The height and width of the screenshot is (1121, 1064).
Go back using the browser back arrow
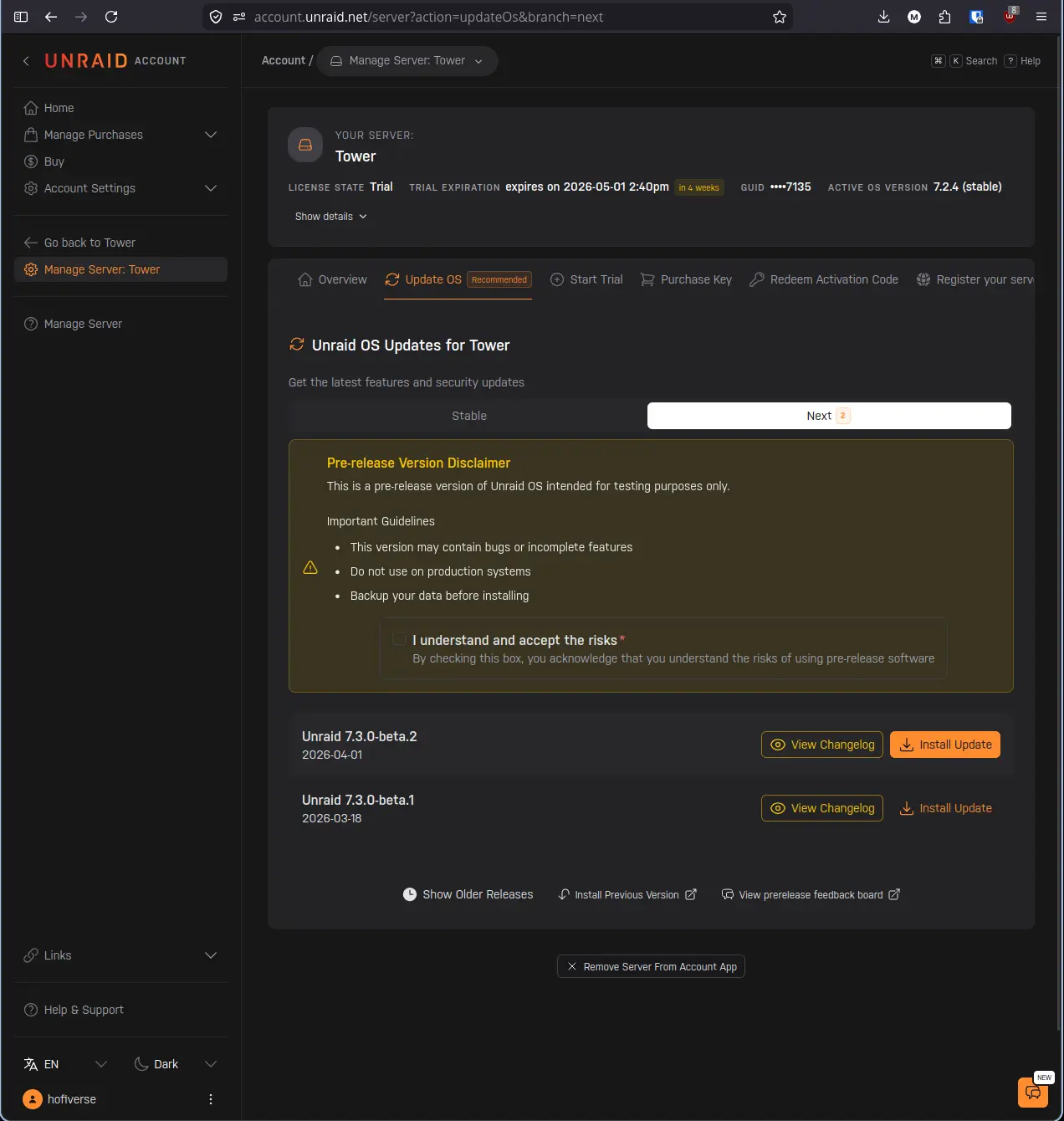pyautogui.click(x=51, y=17)
